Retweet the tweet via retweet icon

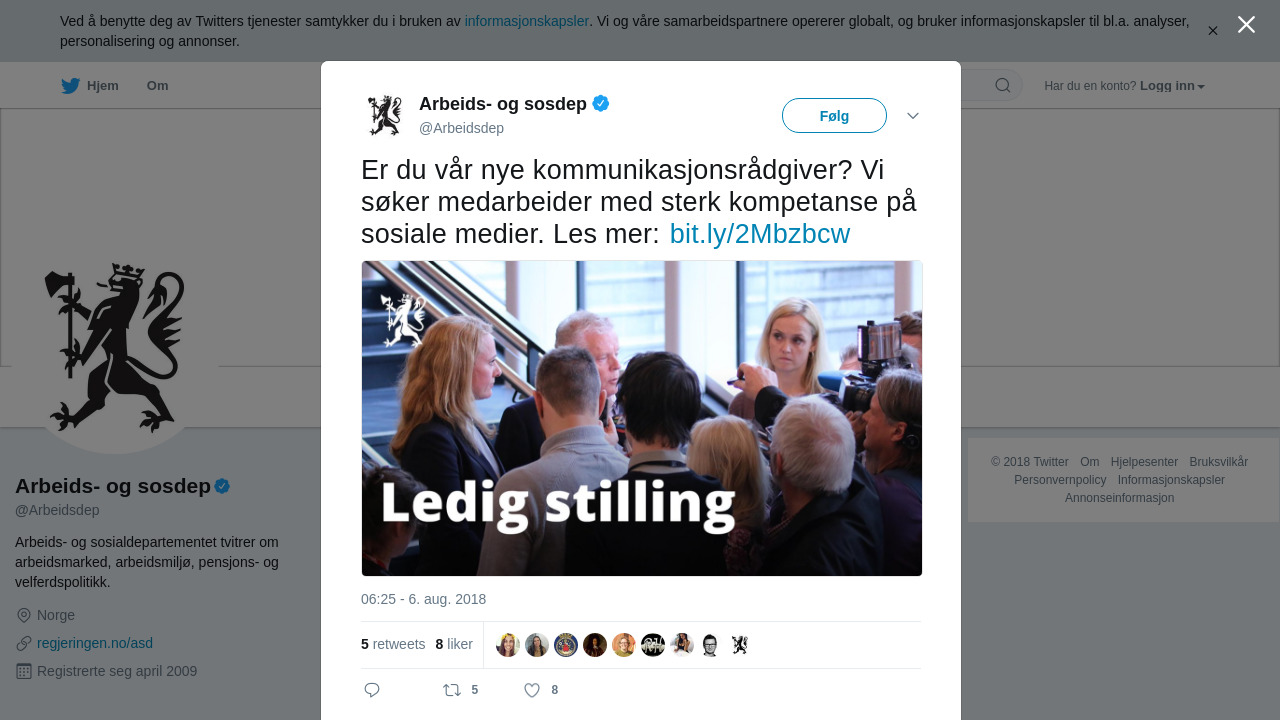[452, 690]
